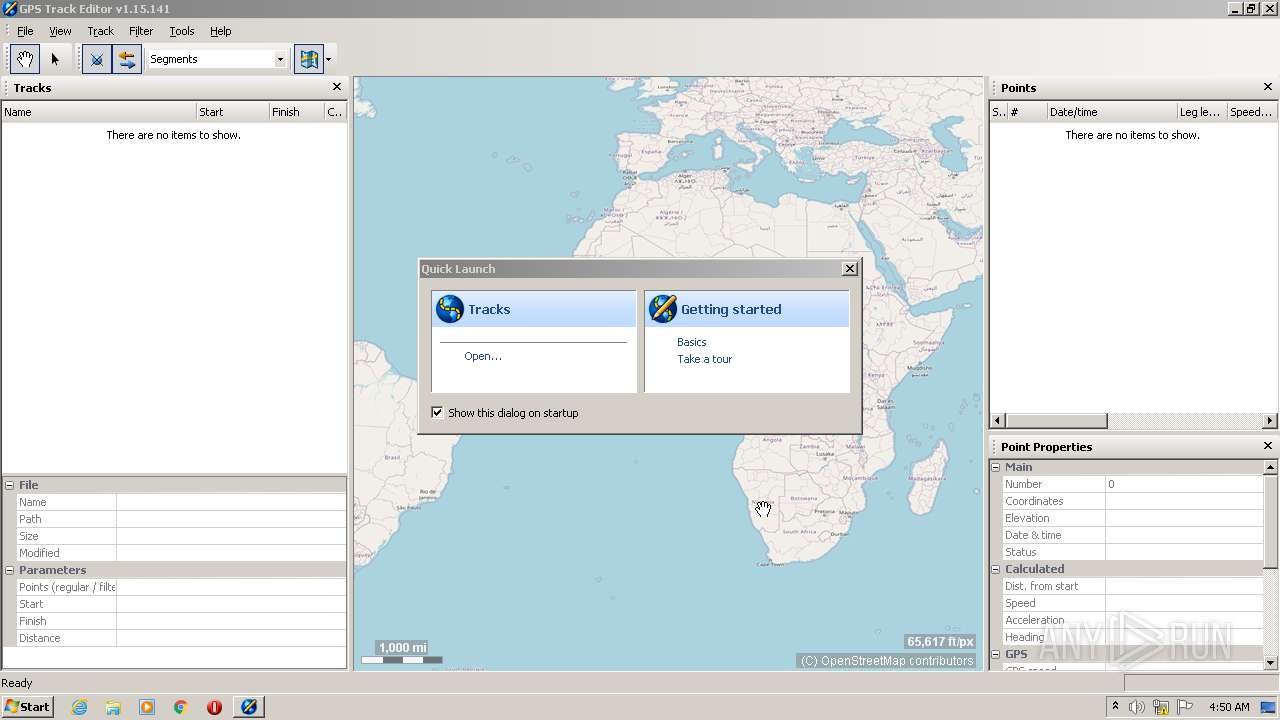The width and height of the screenshot is (1280, 720).
Task: Open the map source dropdown arrow
Action: pyautogui.click(x=329, y=59)
